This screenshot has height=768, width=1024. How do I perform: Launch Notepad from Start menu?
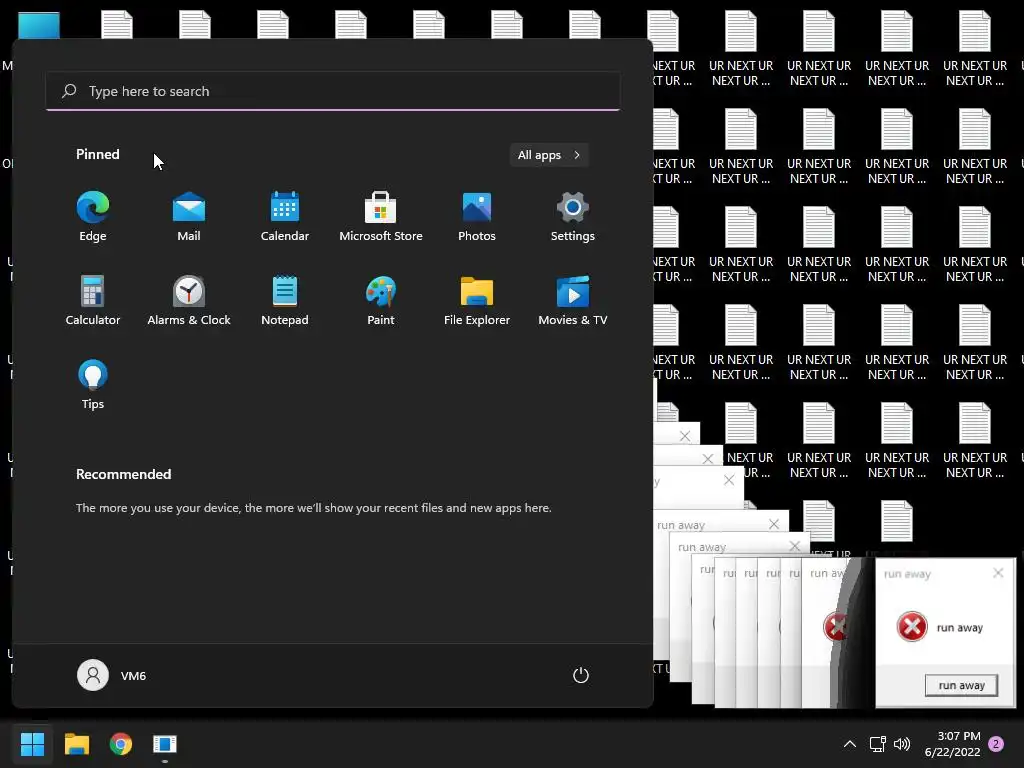pyautogui.click(x=285, y=300)
